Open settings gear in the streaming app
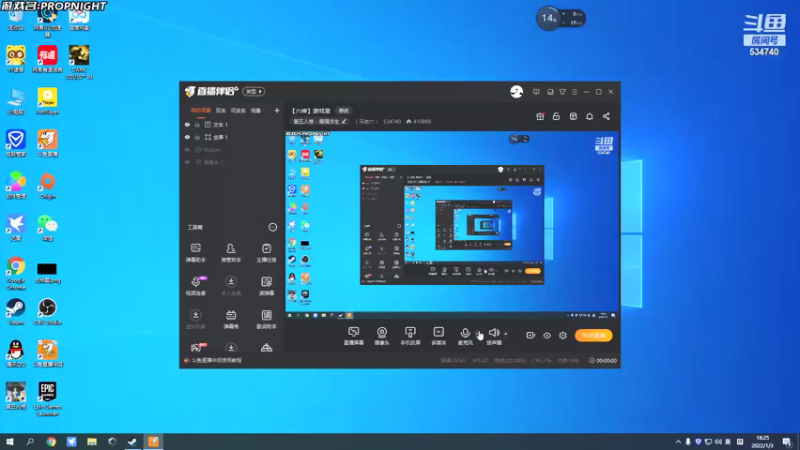800x450 pixels. 563,335
